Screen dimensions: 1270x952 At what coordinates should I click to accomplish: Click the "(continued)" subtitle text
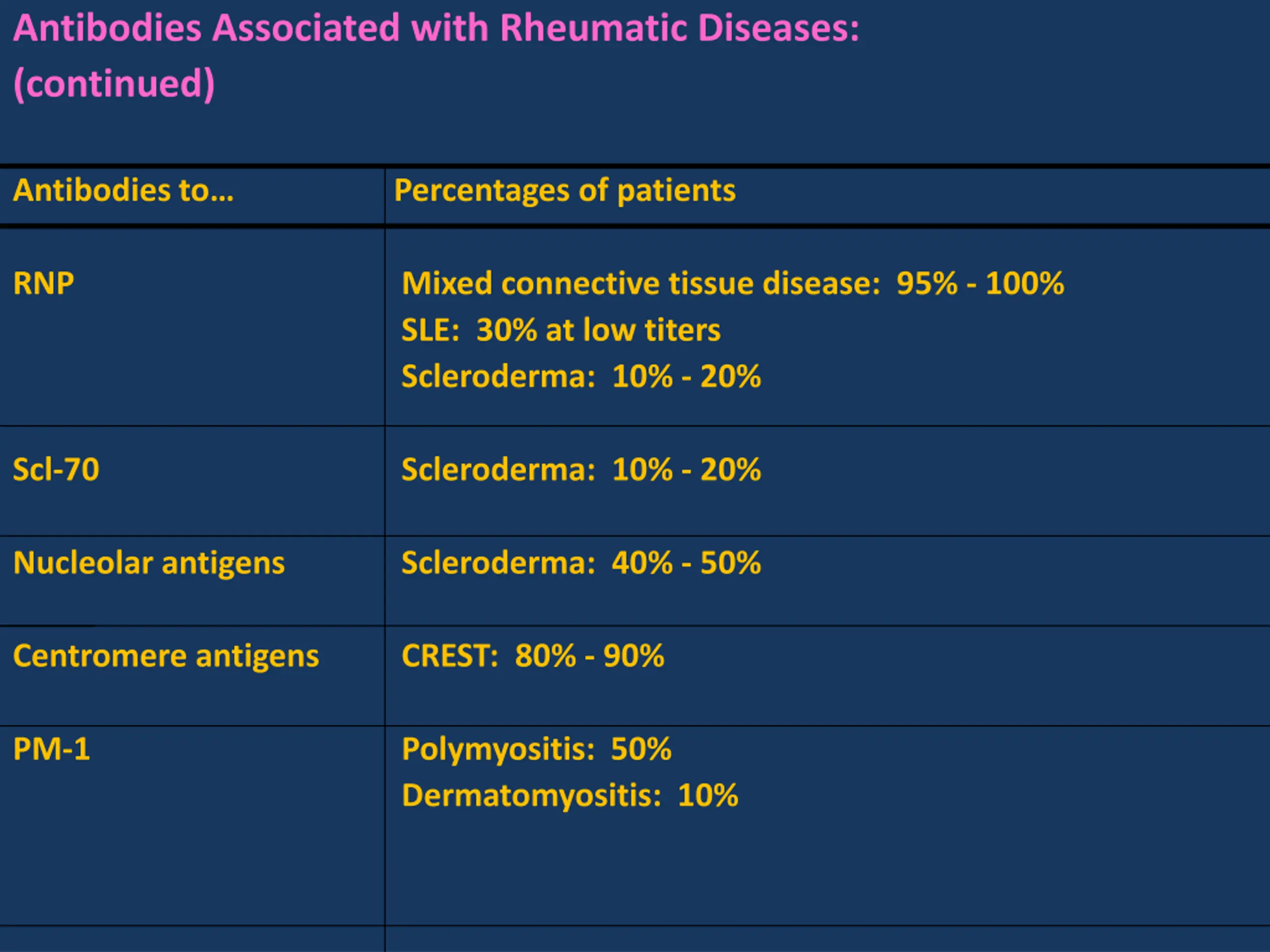click(x=114, y=84)
